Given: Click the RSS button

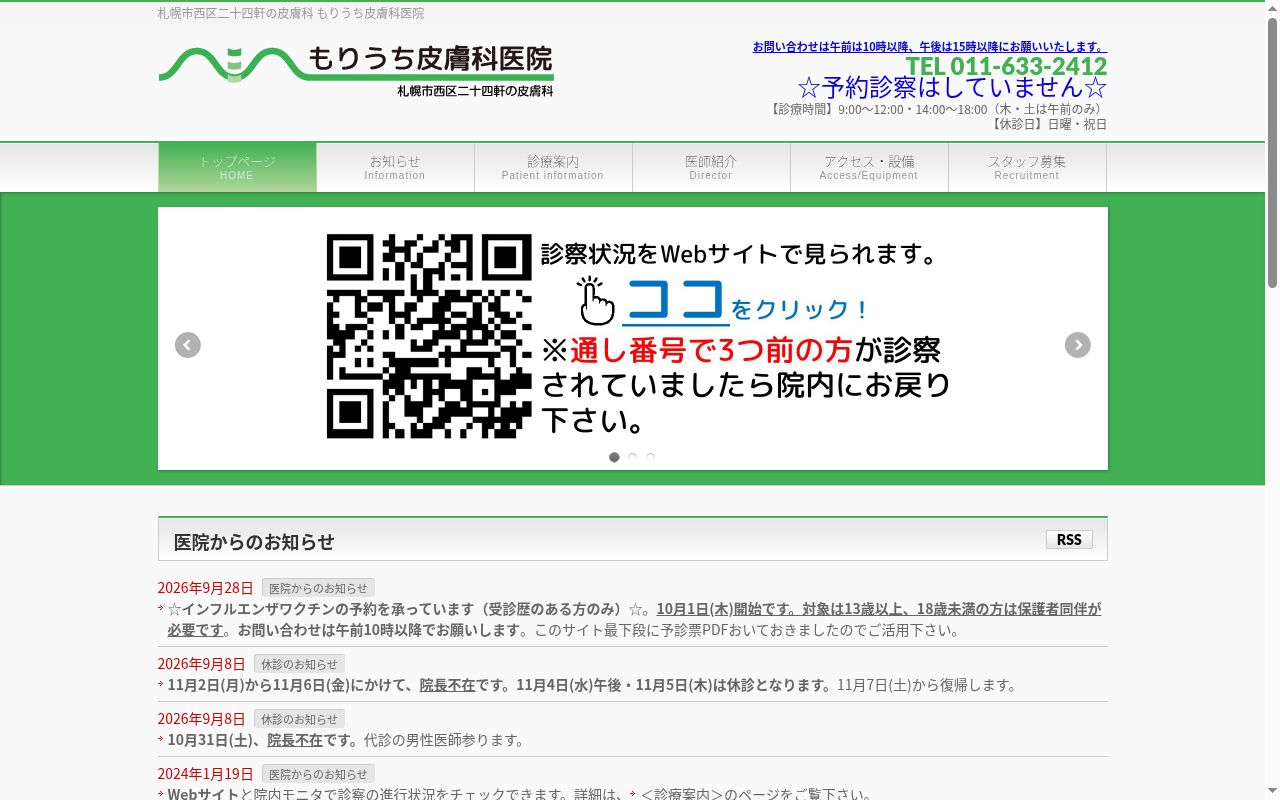Looking at the screenshot, I should click(1069, 540).
